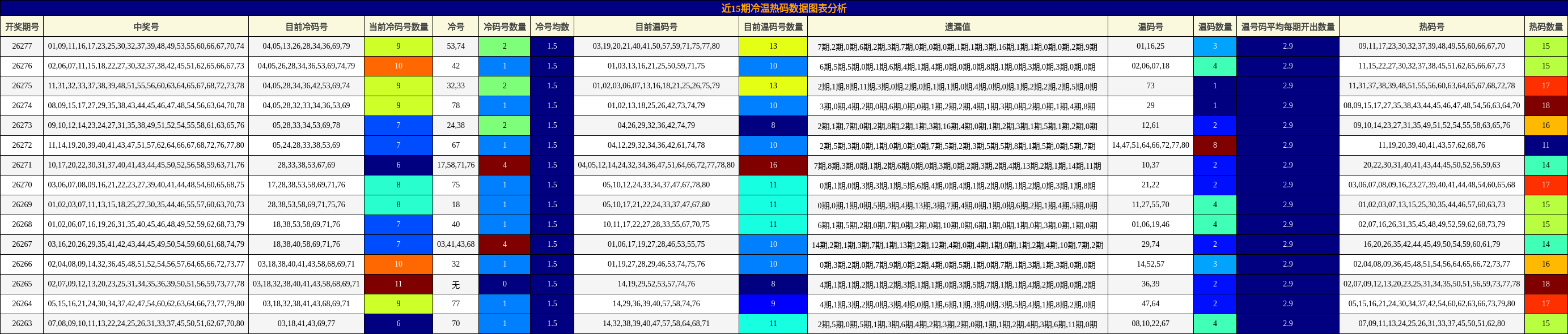This screenshot has height=334, width=1568.
Task: Click warm codes cell 01,03,13,16,21,25,50,59,71,75
Action: 656,66
